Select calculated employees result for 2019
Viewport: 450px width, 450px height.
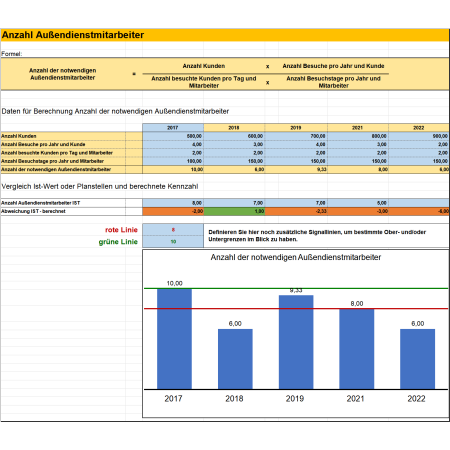click(296, 169)
